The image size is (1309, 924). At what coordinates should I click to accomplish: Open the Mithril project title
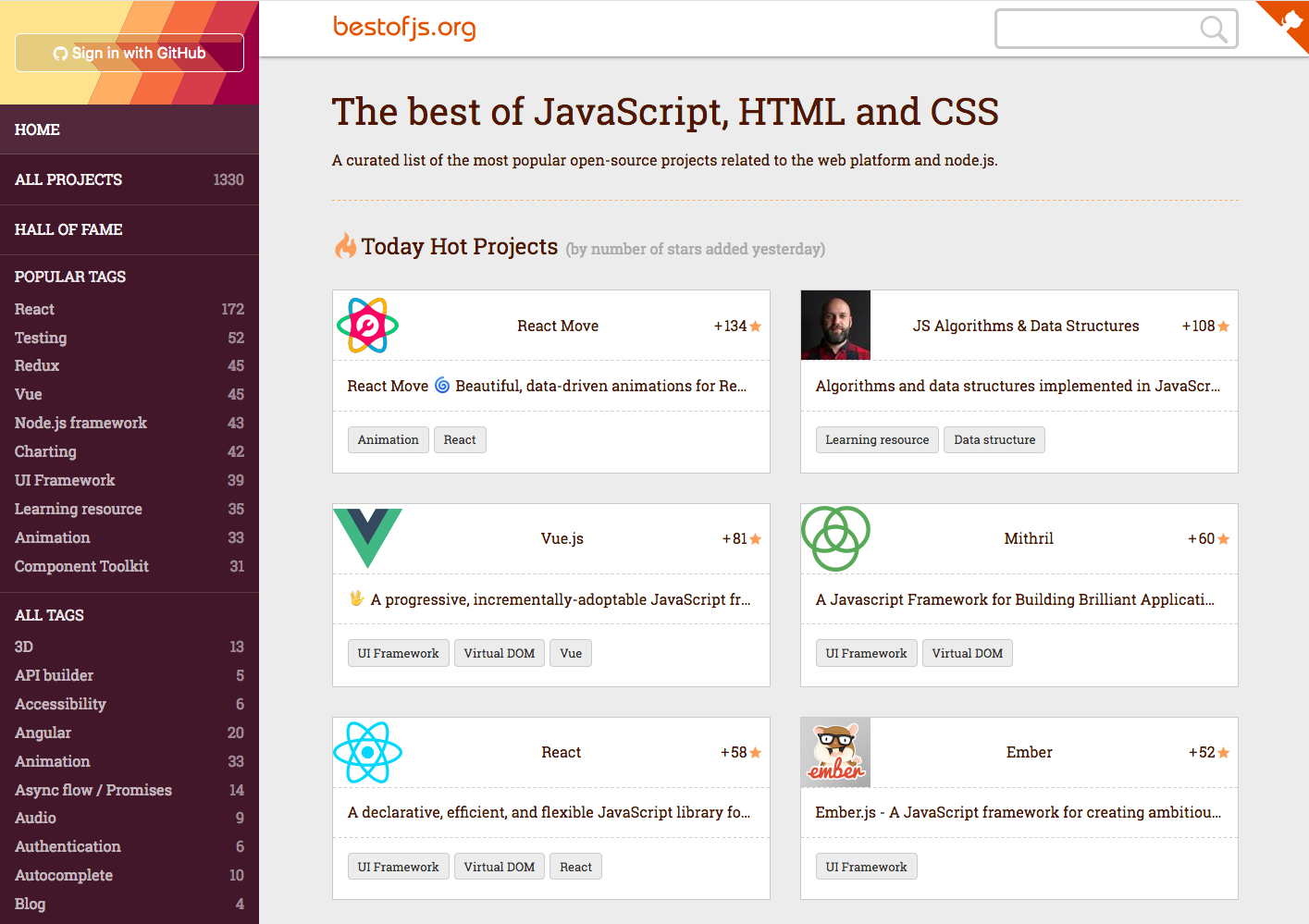click(1029, 538)
